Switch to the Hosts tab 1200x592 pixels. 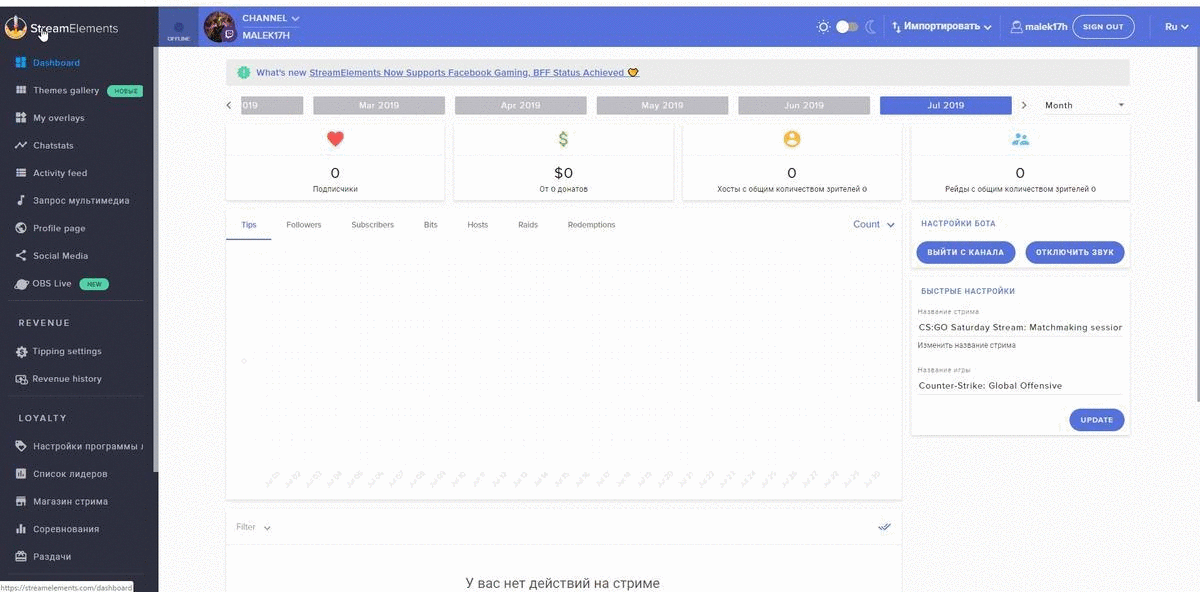pyautogui.click(x=478, y=225)
